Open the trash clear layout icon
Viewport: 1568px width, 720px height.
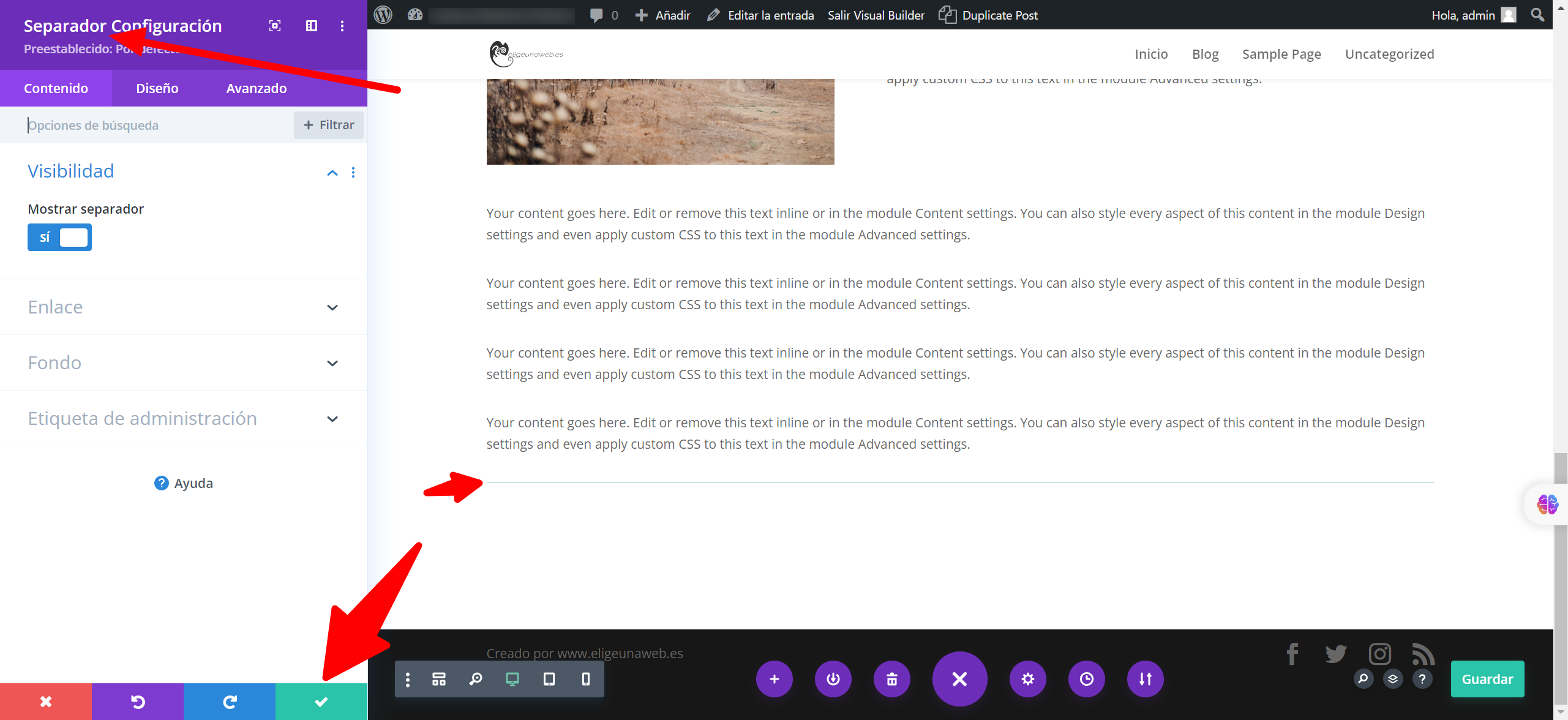click(892, 679)
